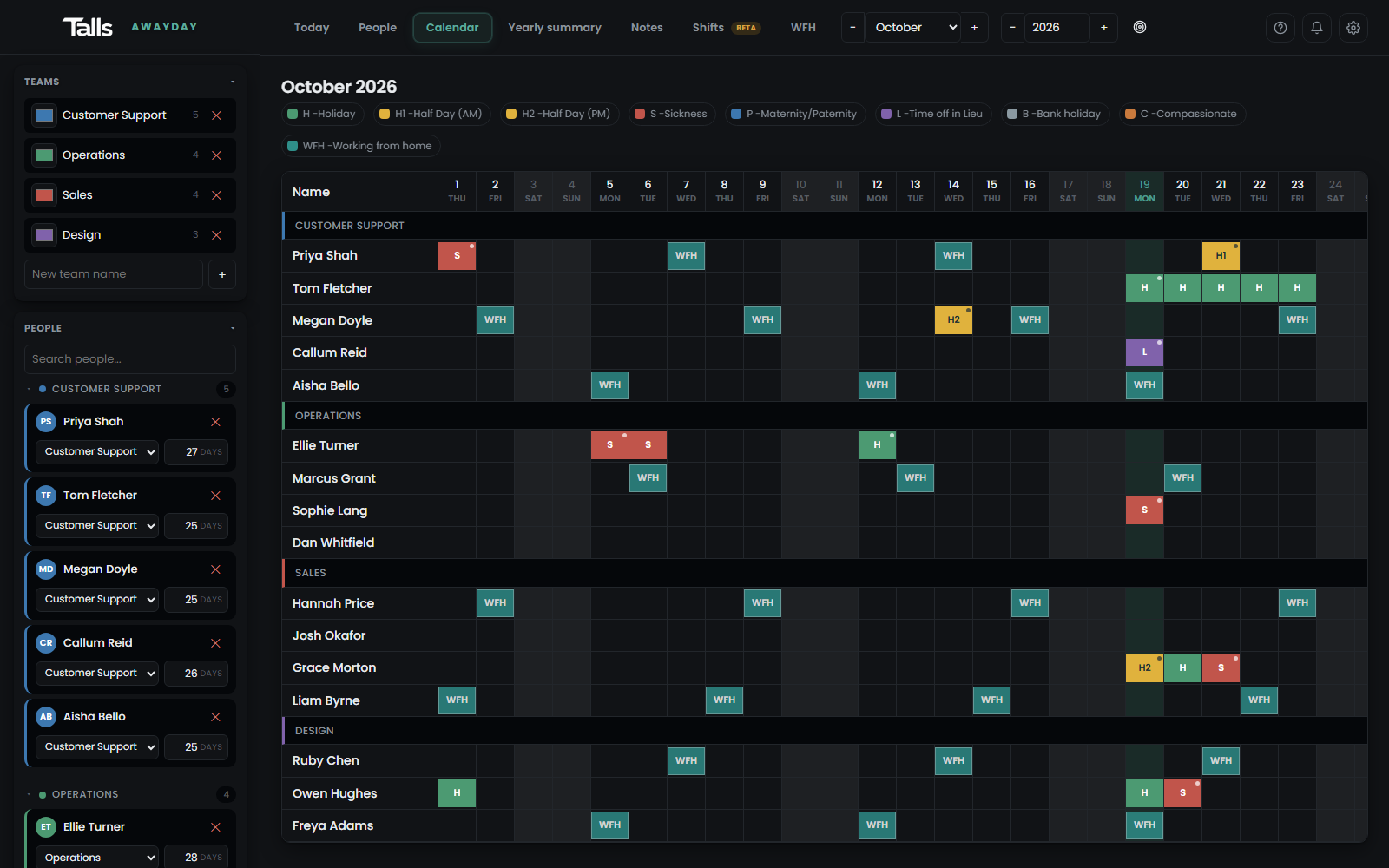This screenshot has width=1389, height=868.
Task: Open the People tab
Action: pyautogui.click(x=378, y=28)
